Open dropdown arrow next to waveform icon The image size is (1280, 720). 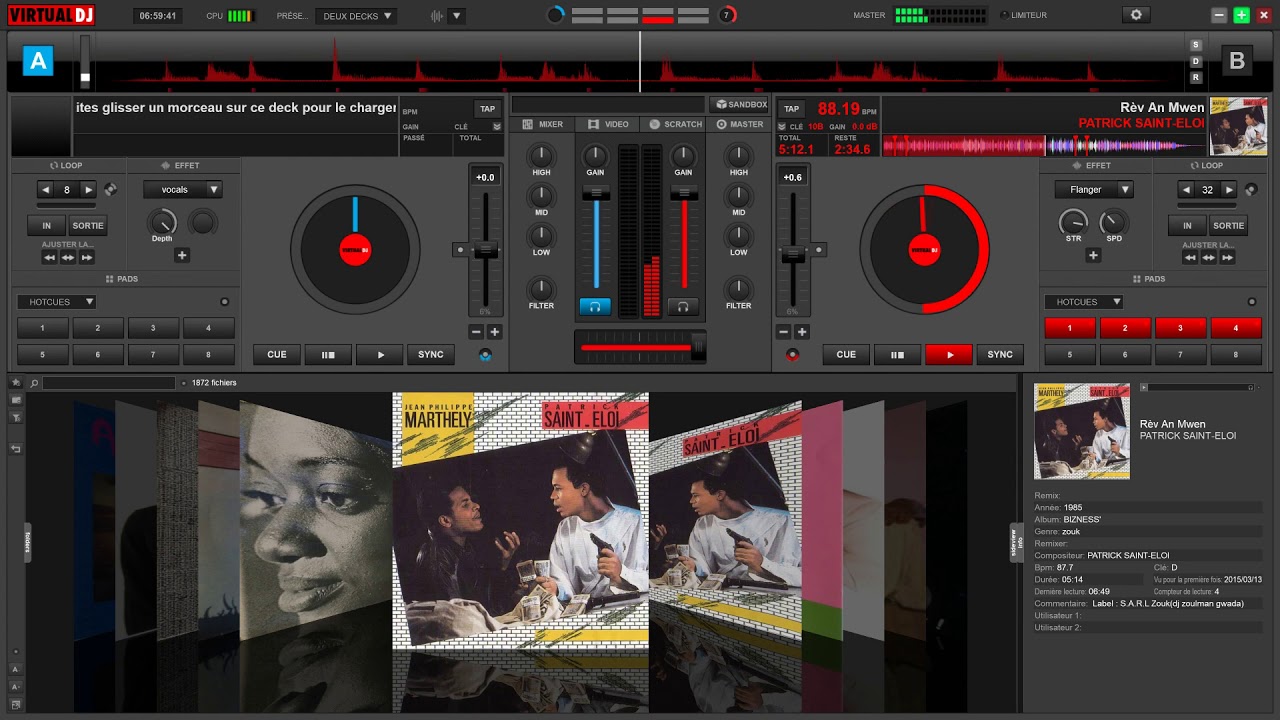tap(456, 16)
